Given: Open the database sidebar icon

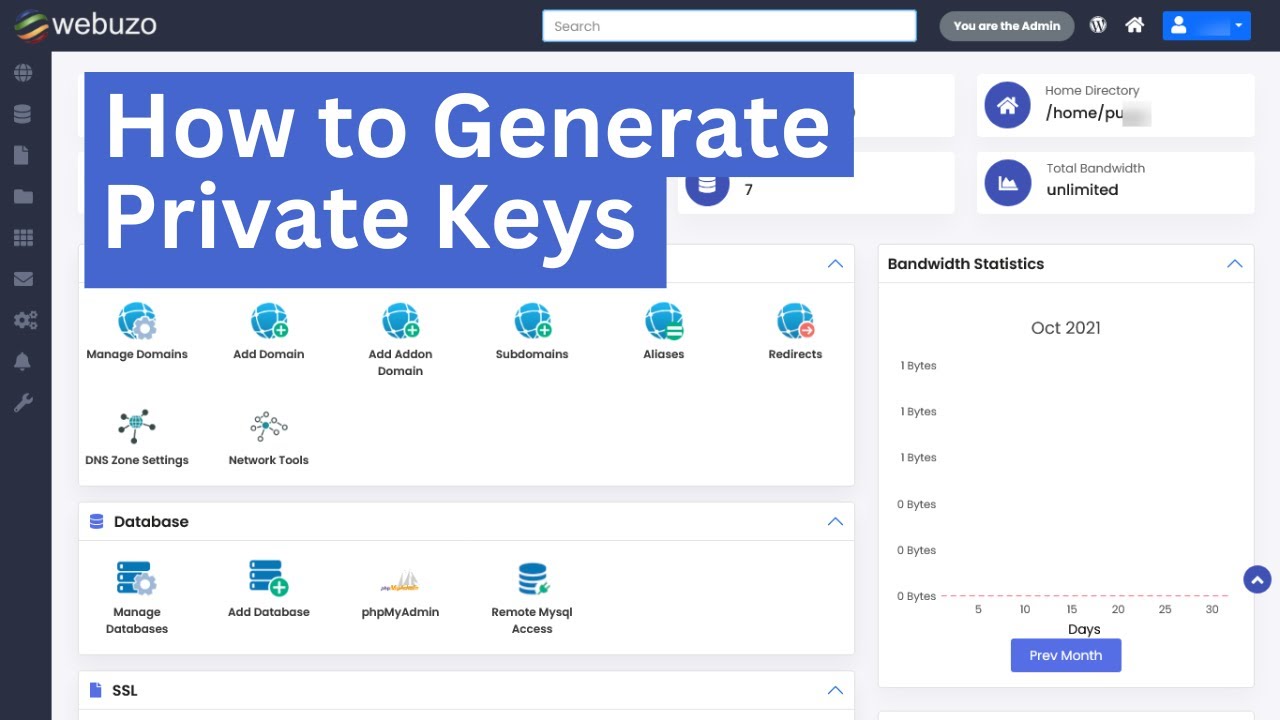Looking at the screenshot, I should point(23,114).
